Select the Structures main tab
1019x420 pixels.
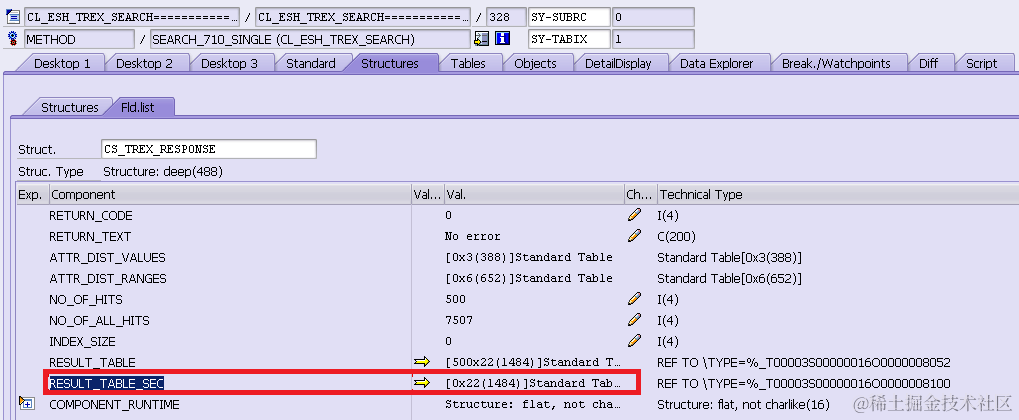pyautogui.click(x=390, y=64)
